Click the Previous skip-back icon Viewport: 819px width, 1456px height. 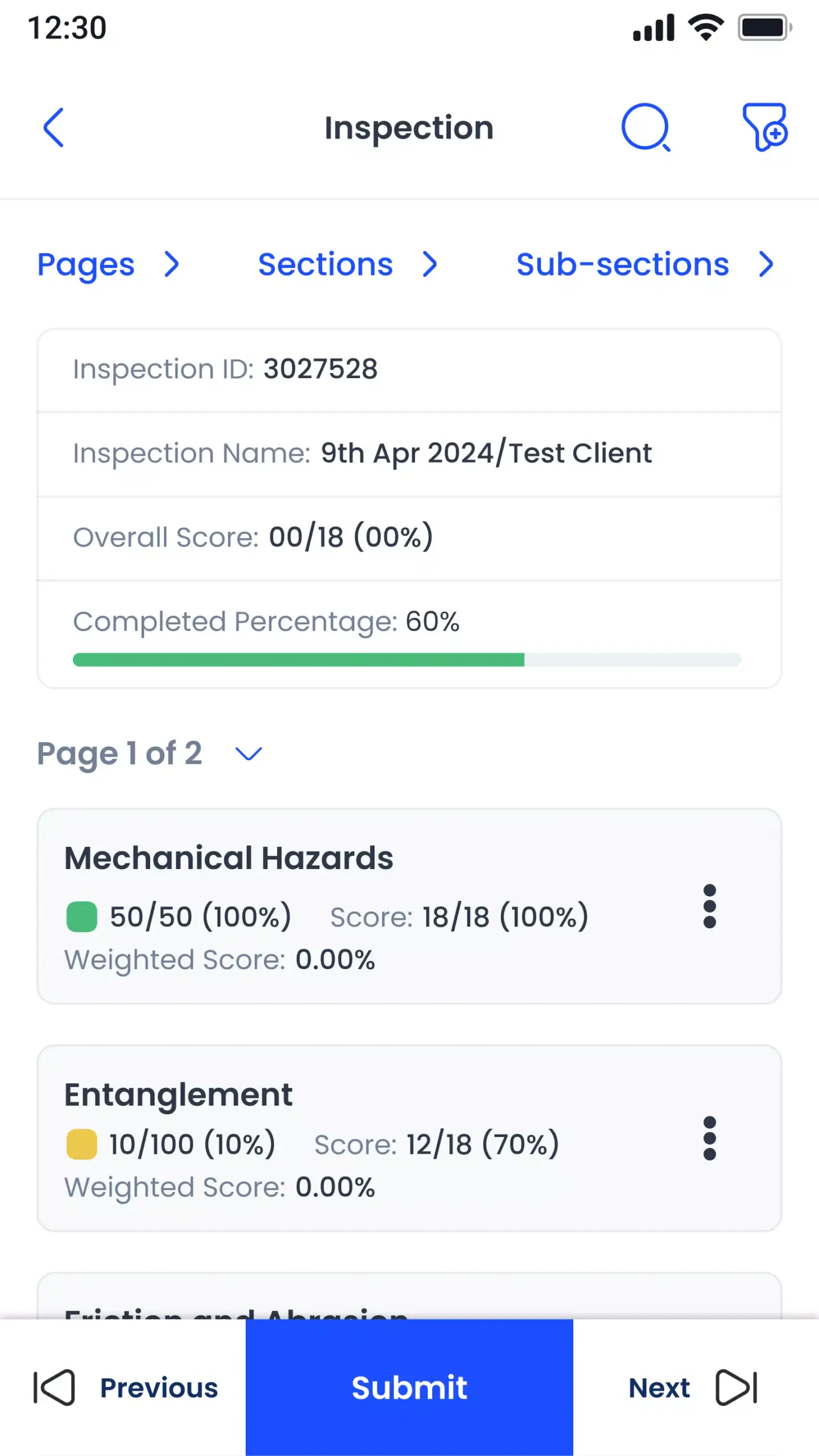(54, 1388)
